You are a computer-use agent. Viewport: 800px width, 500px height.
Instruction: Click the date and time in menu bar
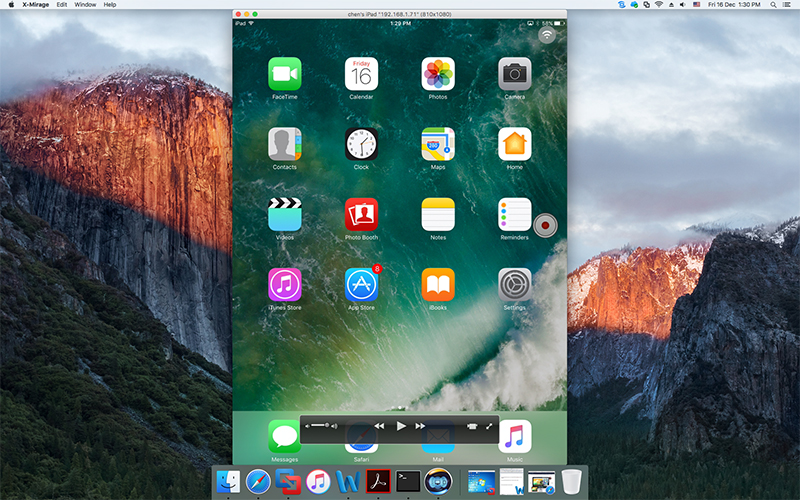pyautogui.click(x=734, y=5)
